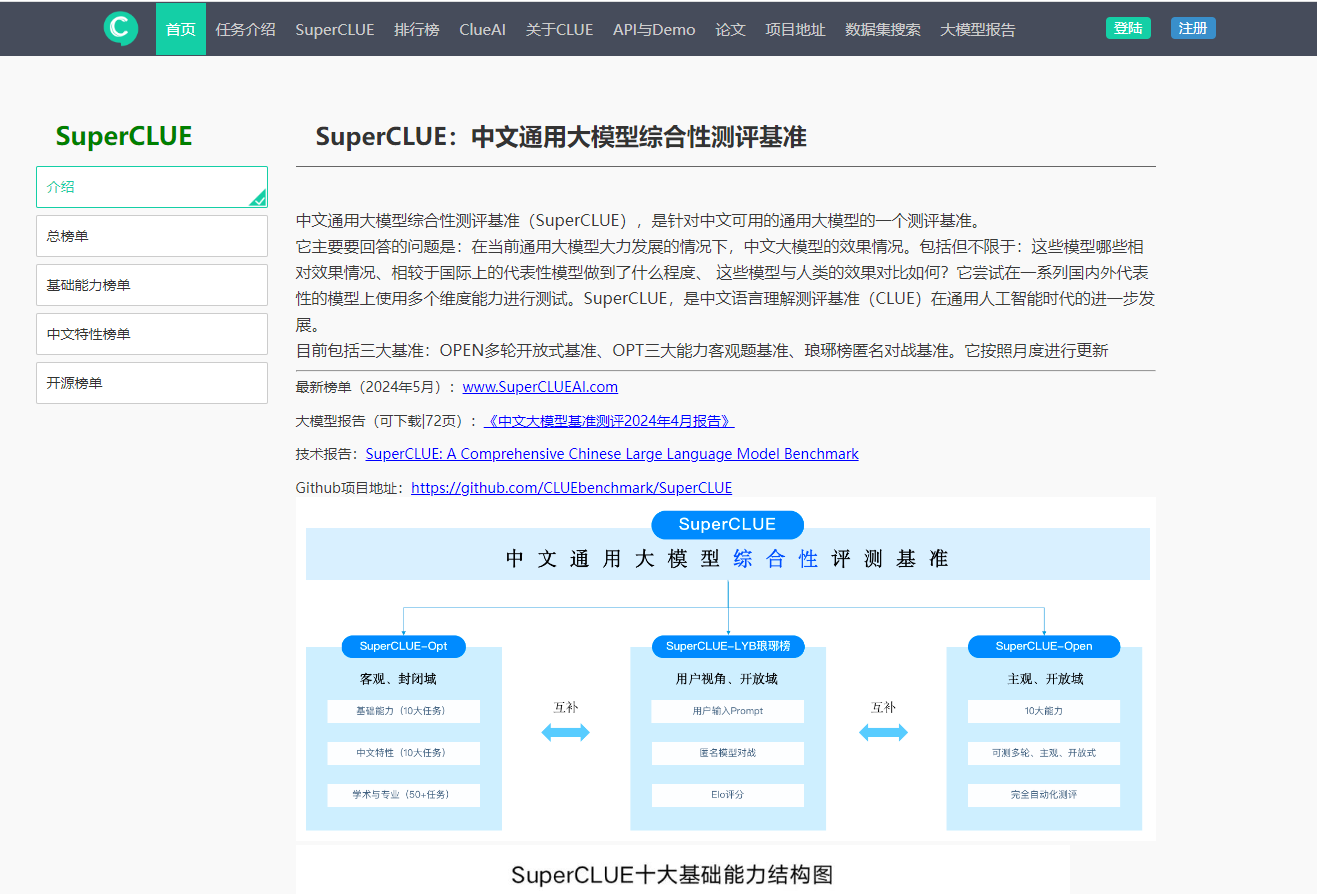Click the SuperCLUE-Open label in the diagram
Viewport: 1317px width, 894px height.
pyautogui.click(x=1044, y=646)
